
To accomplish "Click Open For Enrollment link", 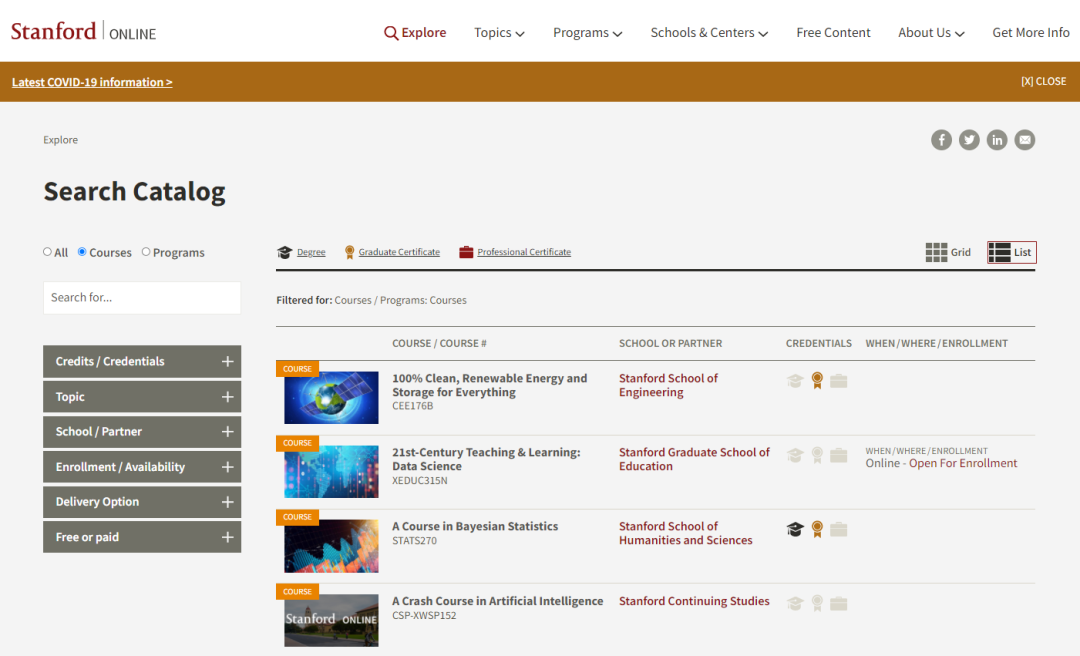I will click(x=963, y=464).
